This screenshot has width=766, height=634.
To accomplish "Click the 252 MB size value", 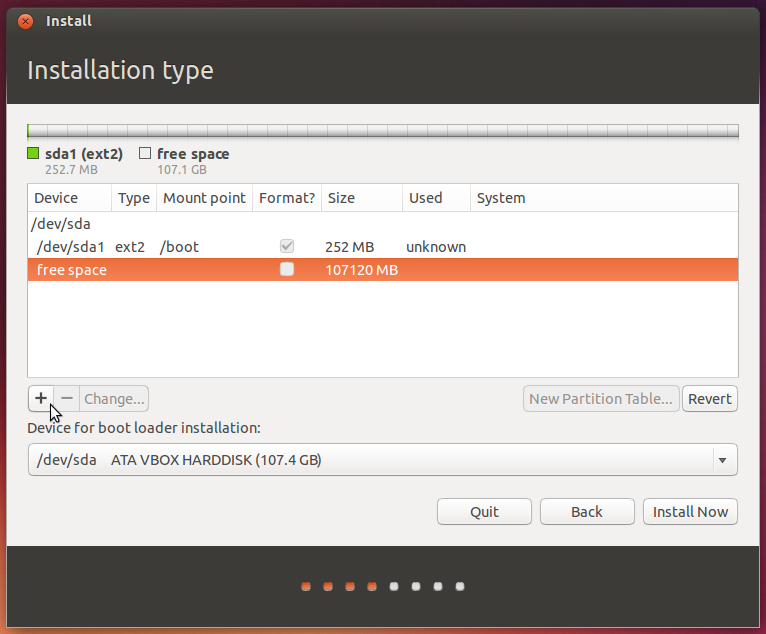I will pos(350,247).
